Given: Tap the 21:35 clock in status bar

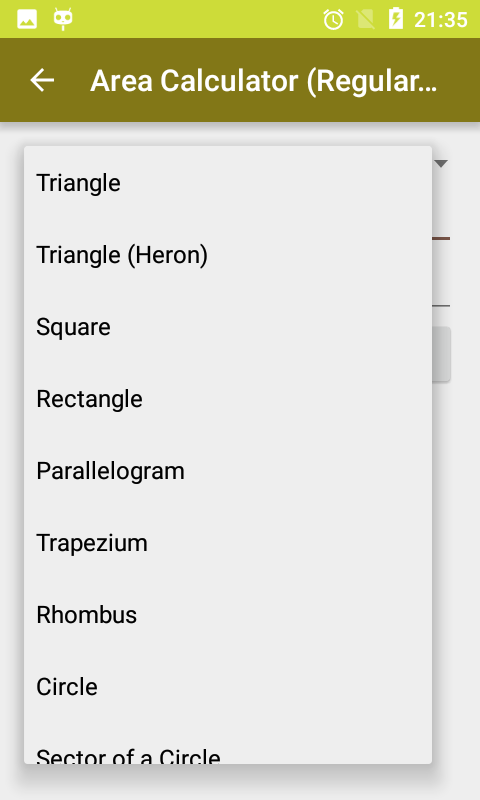Looking at the screenshot, I should [441, 20].
